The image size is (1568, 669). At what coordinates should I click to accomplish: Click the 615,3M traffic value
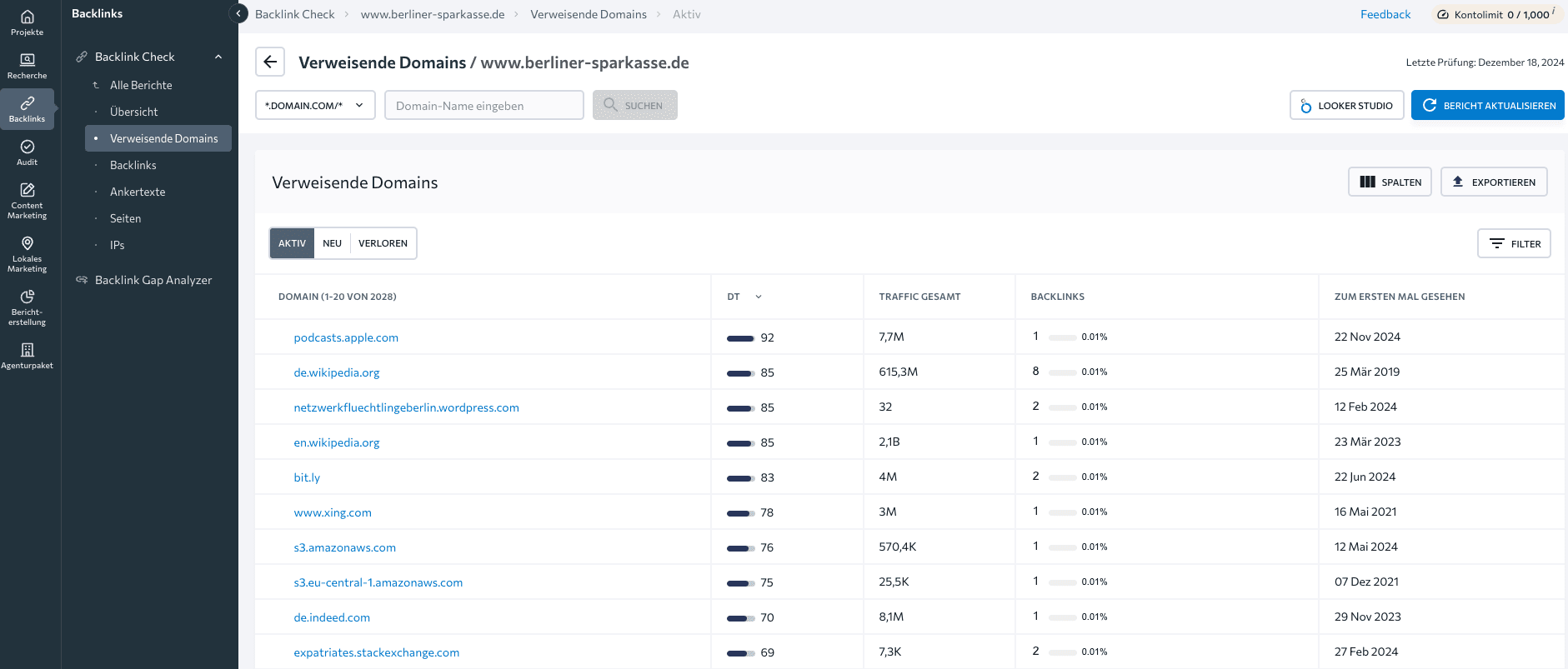(898, 372)
